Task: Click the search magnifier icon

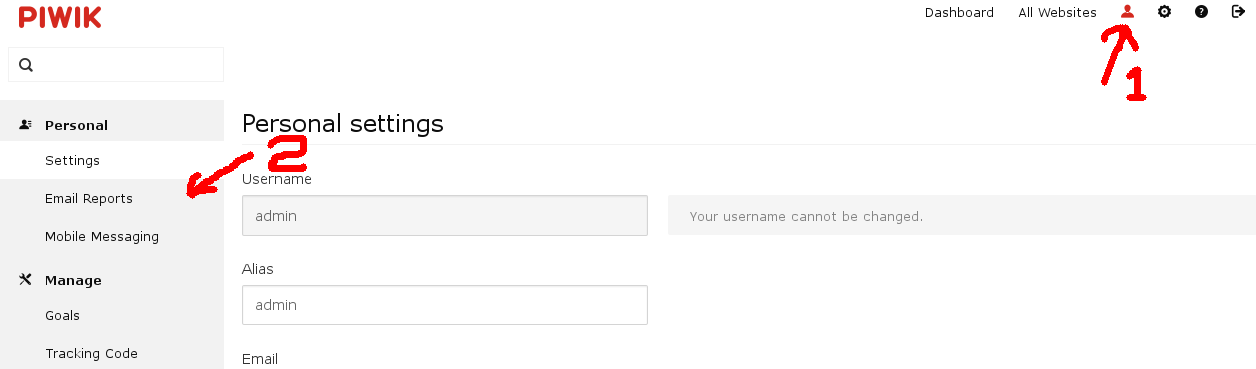Action: coord(26,65)
